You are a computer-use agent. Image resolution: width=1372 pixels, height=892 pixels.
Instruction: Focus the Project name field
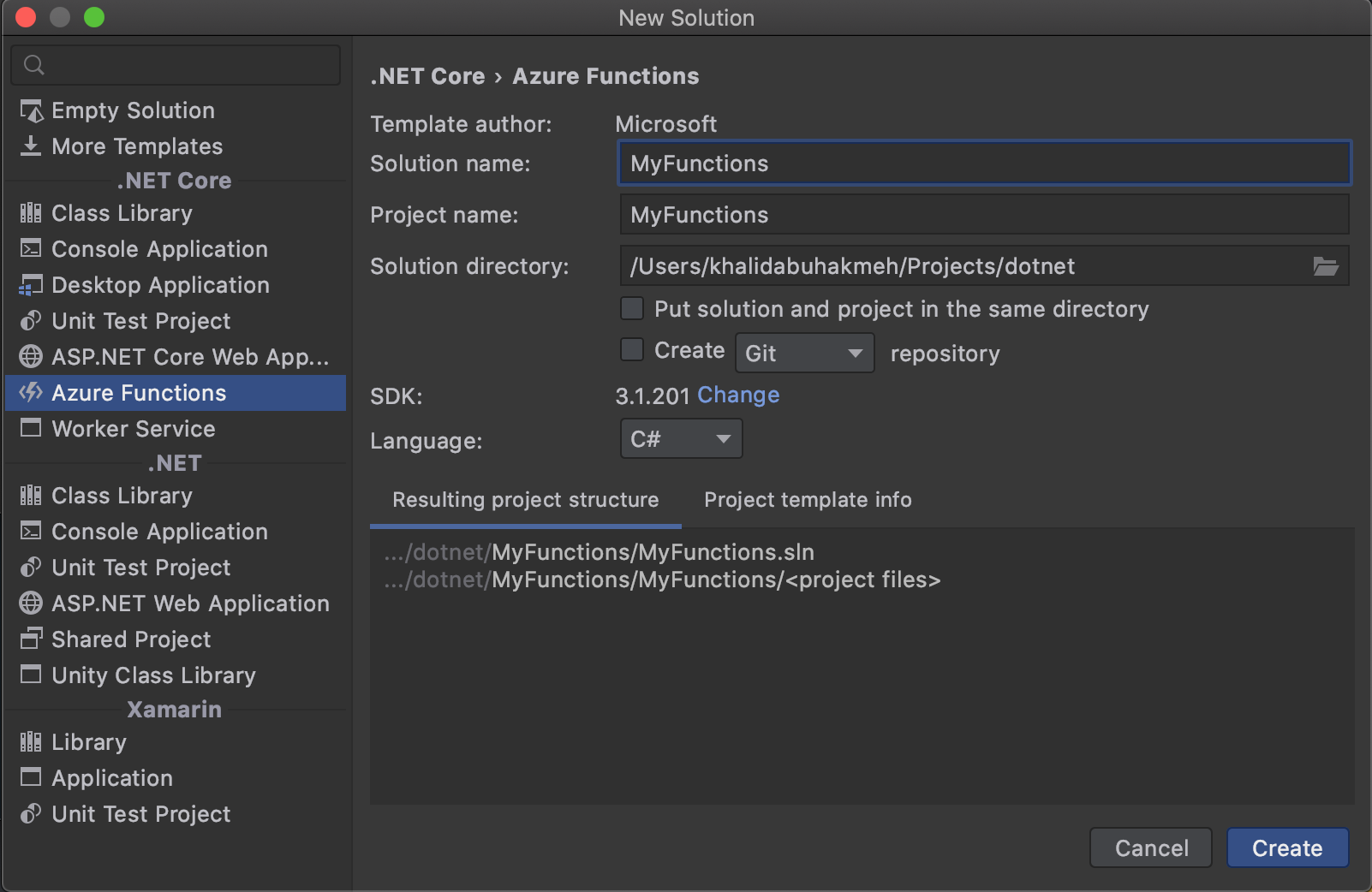[985, 214]
